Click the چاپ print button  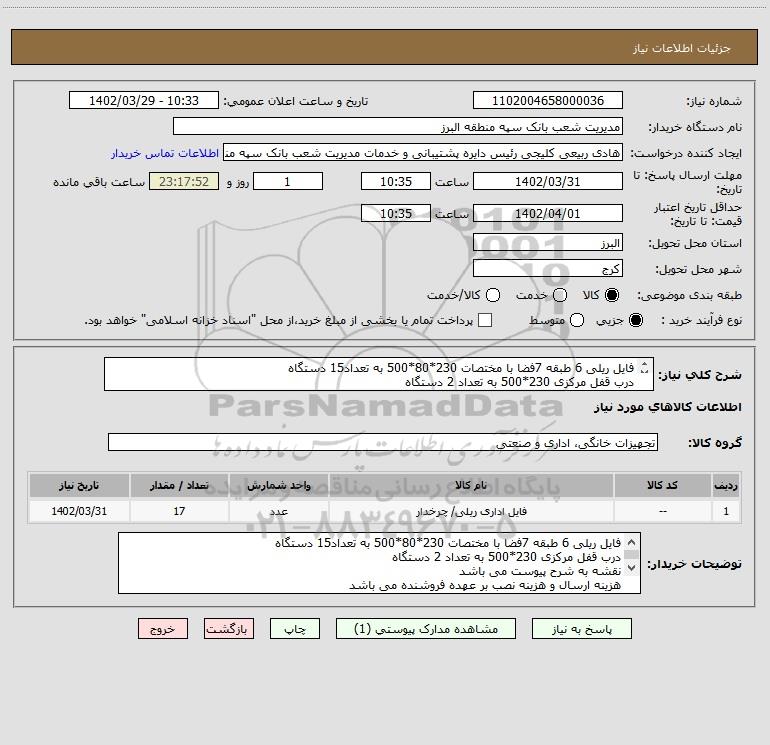(x=295, y=629)
